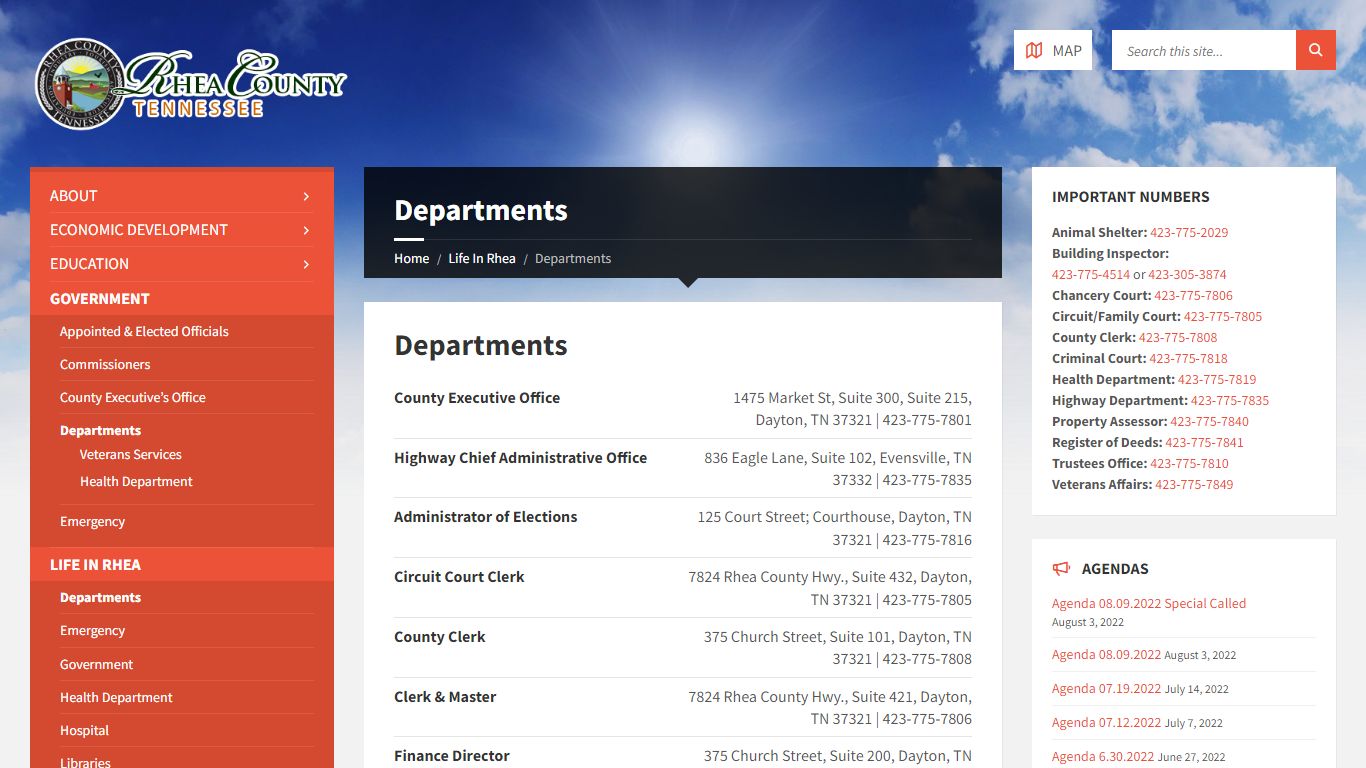Screen dimensions: 1366x768
Task: Click the Home breadcrumb link
Action: (x=411, y=258)
